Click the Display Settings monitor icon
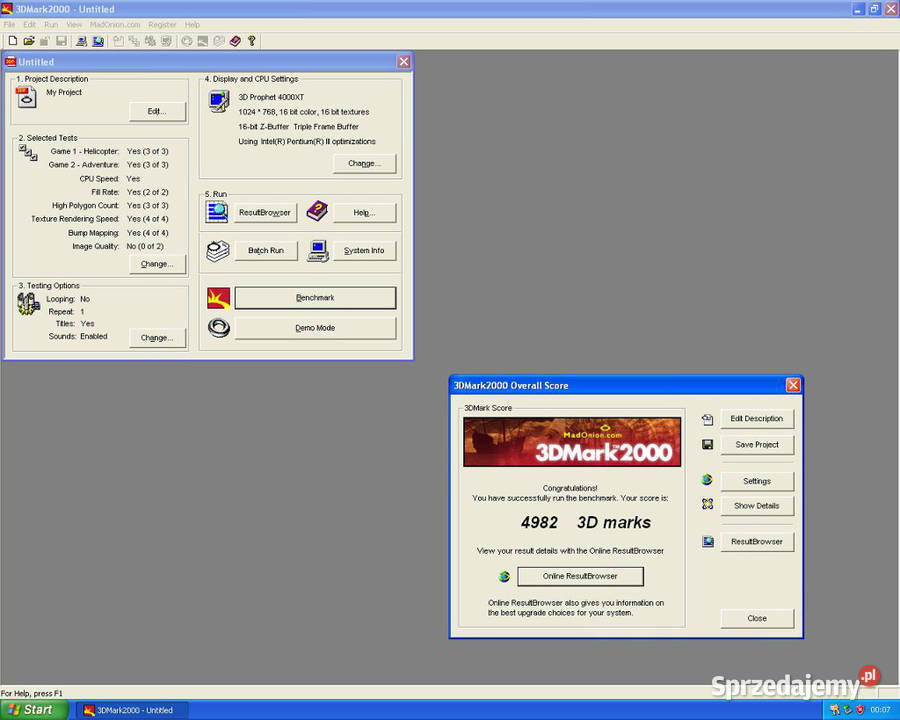Viewport: 900px width, 720px height. pyautogui.click(x=219, y=100)
